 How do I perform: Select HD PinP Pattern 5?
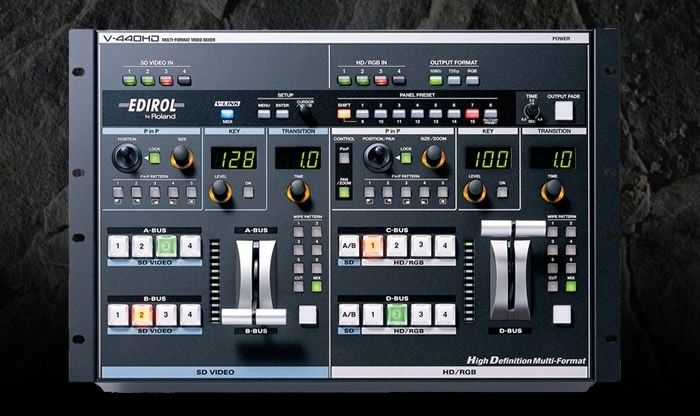[x=442, y=193]
